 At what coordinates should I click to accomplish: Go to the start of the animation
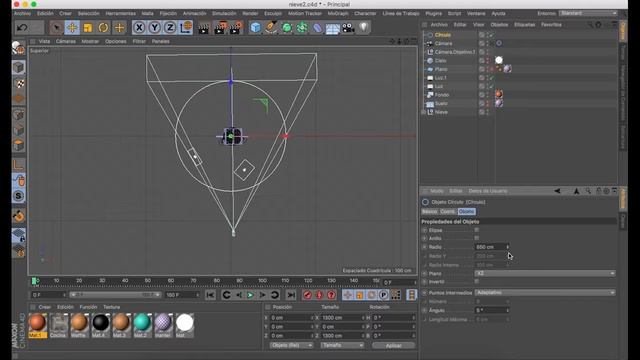[x=210, y=295]
